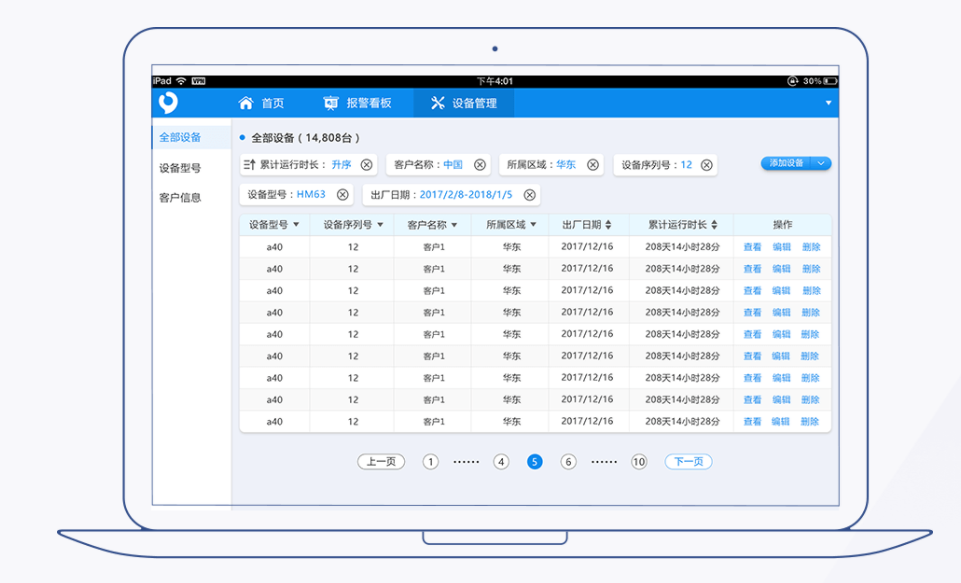Click 删除 in the last table row
The width and height of the screenshot is (961, 583).
[811, 422]
